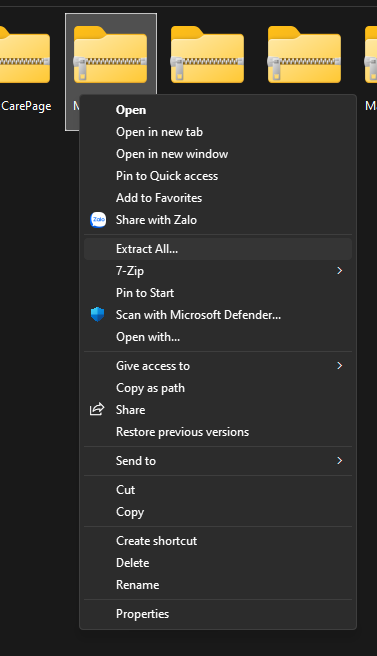Select the fourth zipped folder icon
This screenshot has height=656, width=377.
pos(304,55)
